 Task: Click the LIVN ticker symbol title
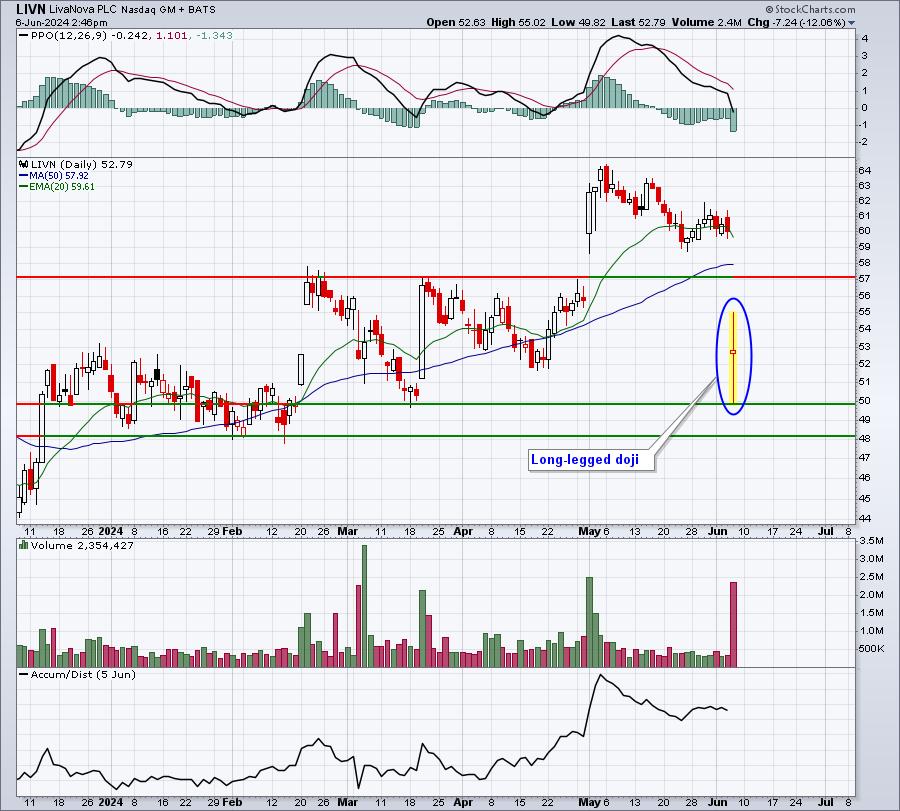(31, 9)
